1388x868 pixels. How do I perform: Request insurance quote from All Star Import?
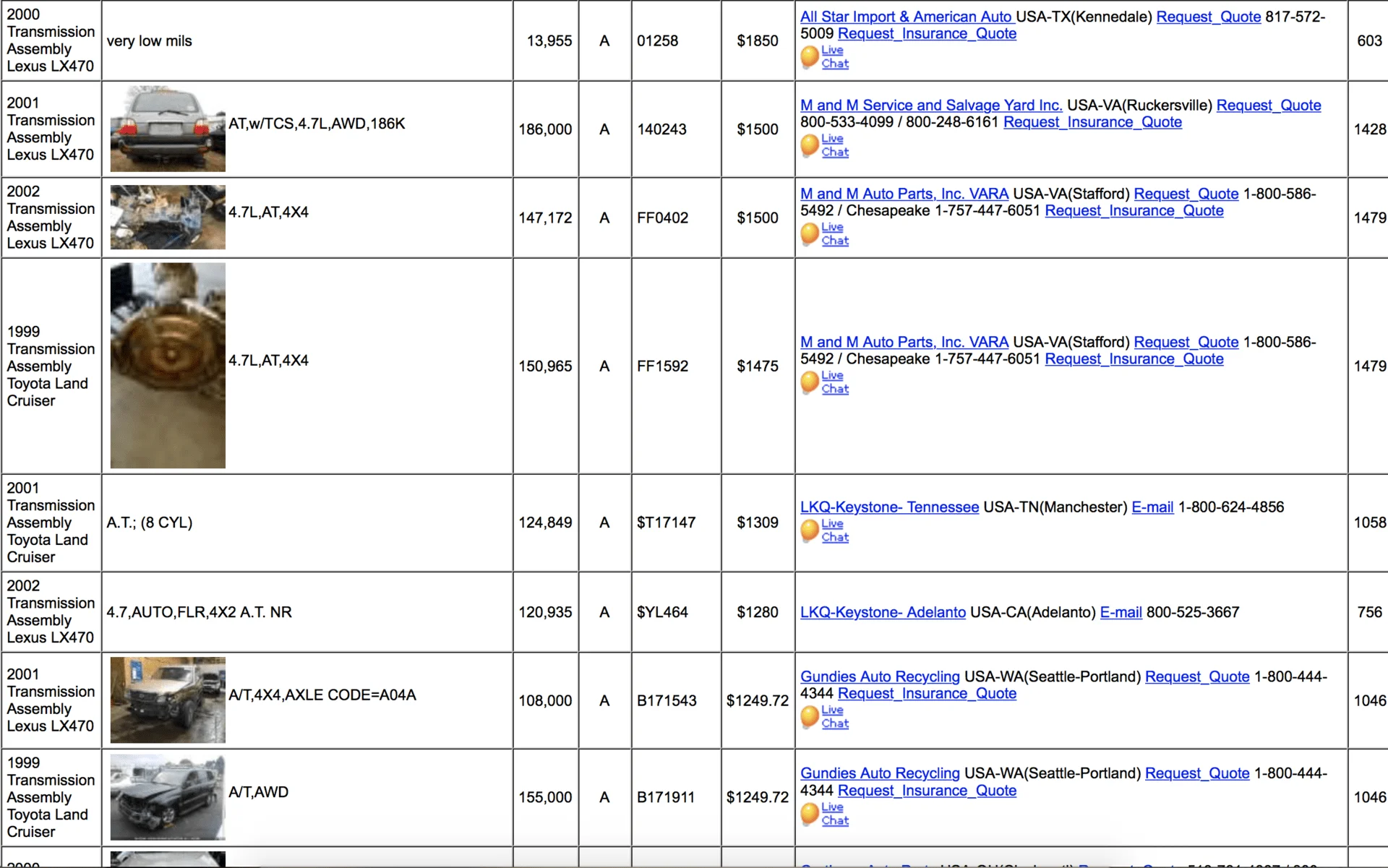928,33
